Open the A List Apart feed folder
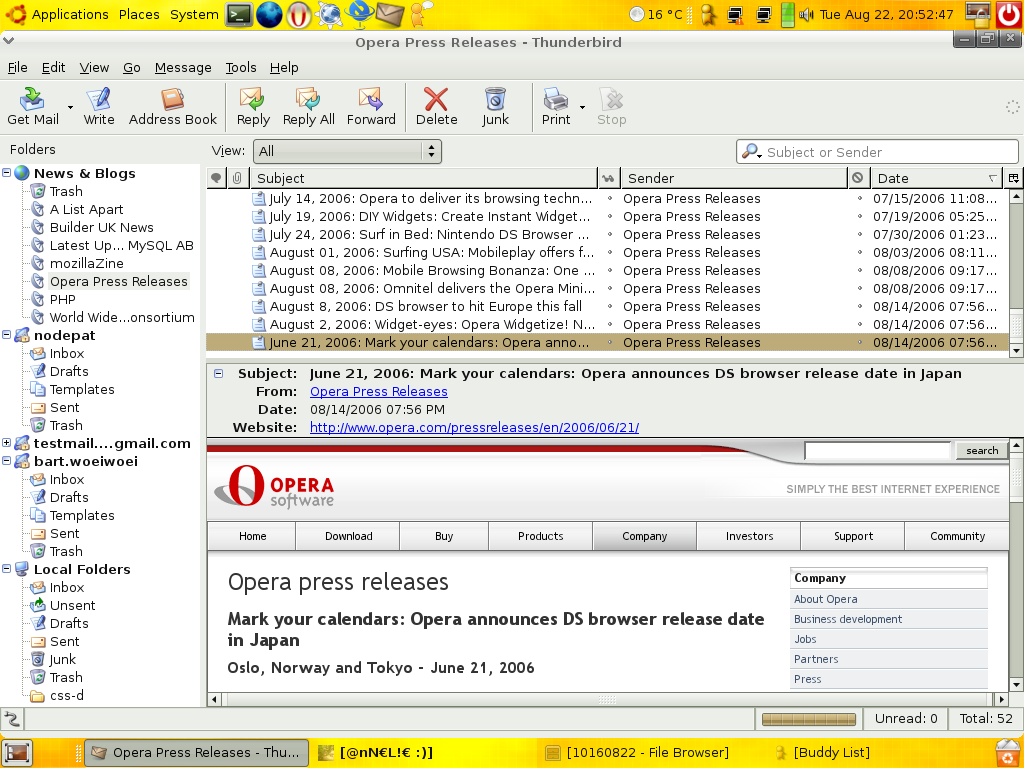This screenshot has width=1024, height=768. (86, 210)
